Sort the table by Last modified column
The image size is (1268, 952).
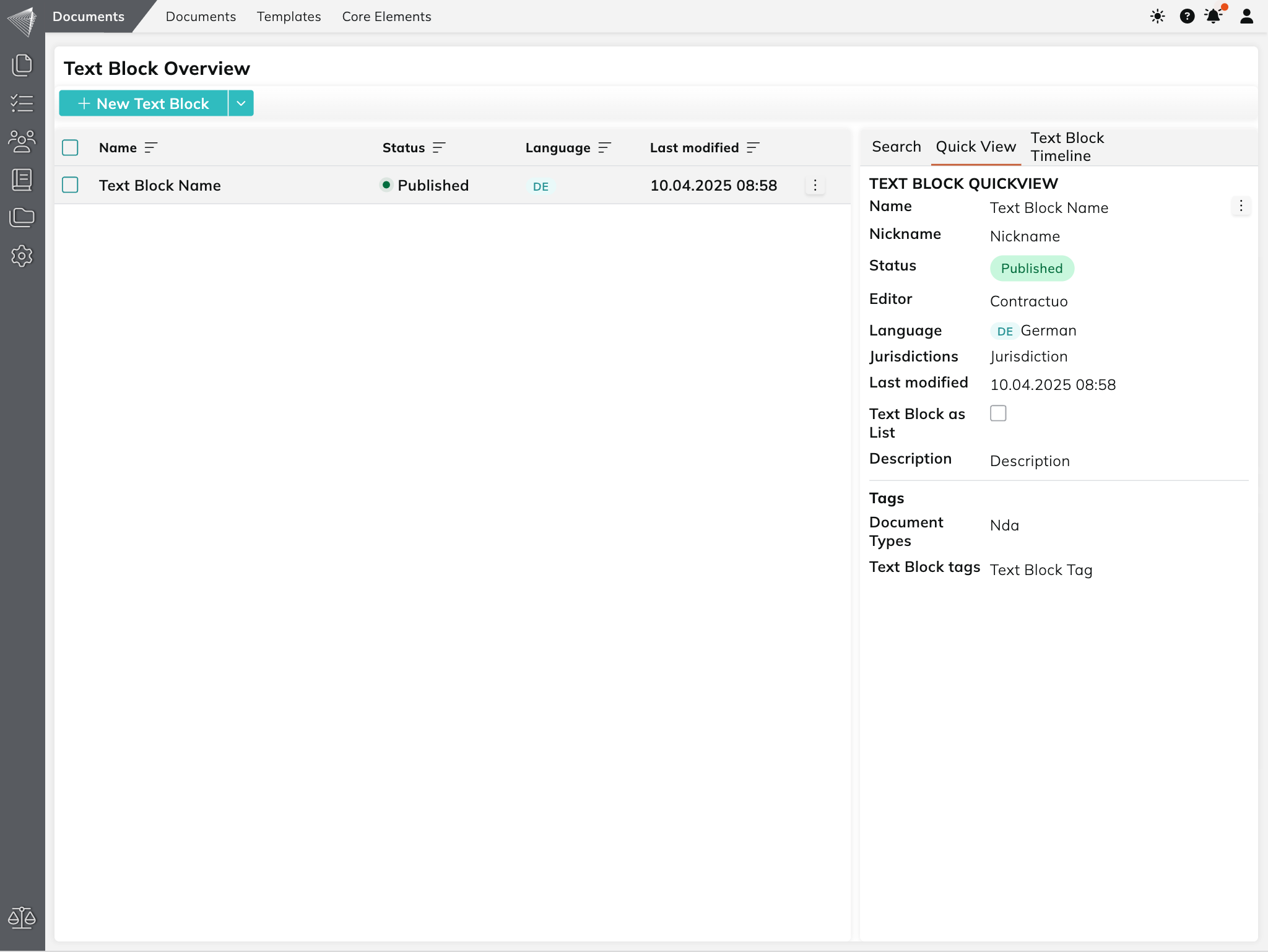pos(753,147)
